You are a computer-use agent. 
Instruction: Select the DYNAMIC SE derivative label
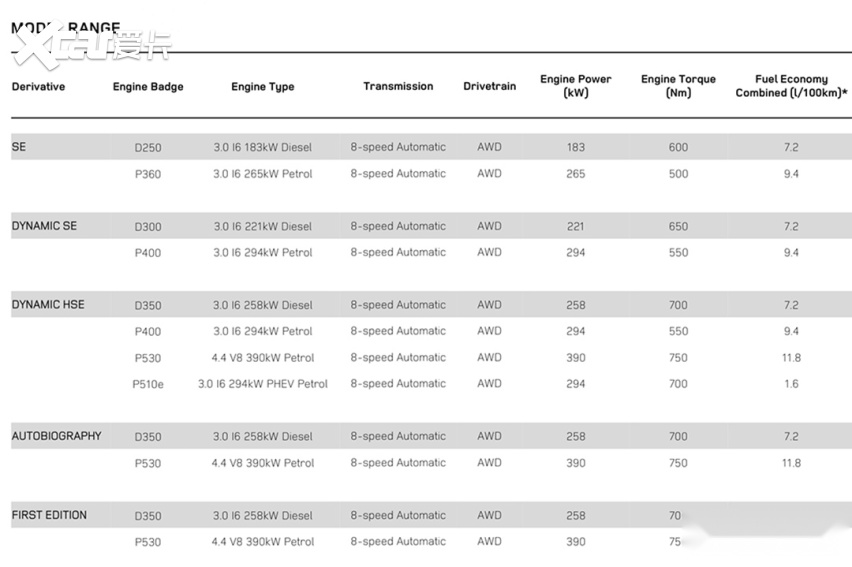click(44, 226)
